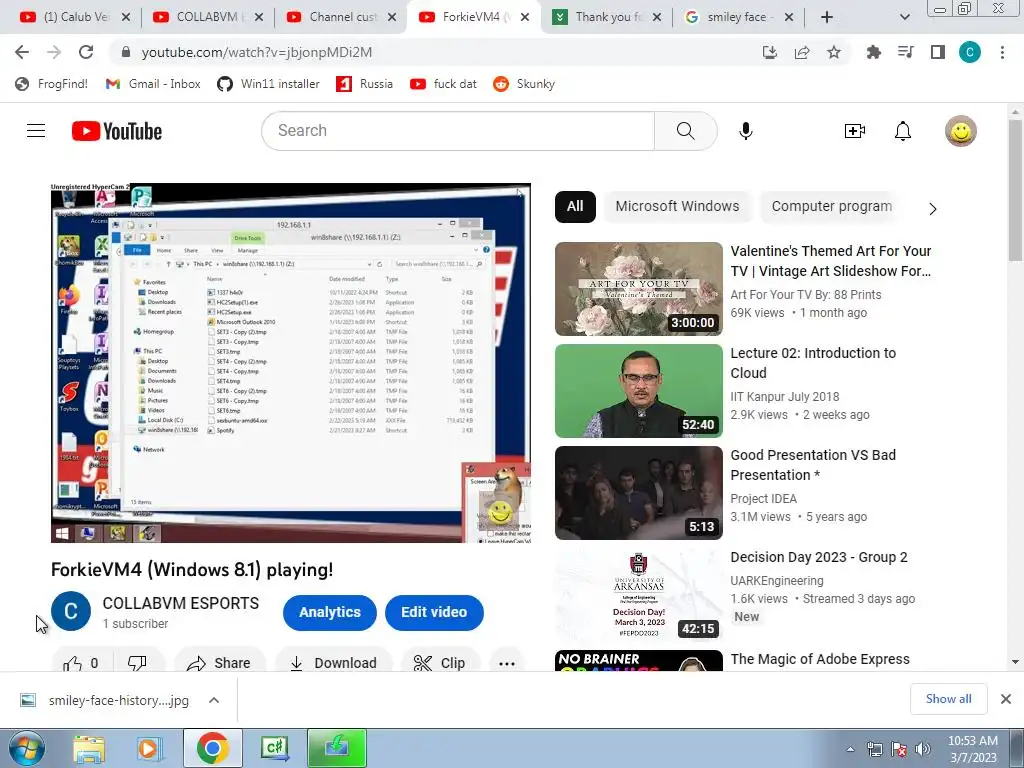Select the Microsoft Windows filter chip
This screenshot has height=768, width=1024.
677,206
